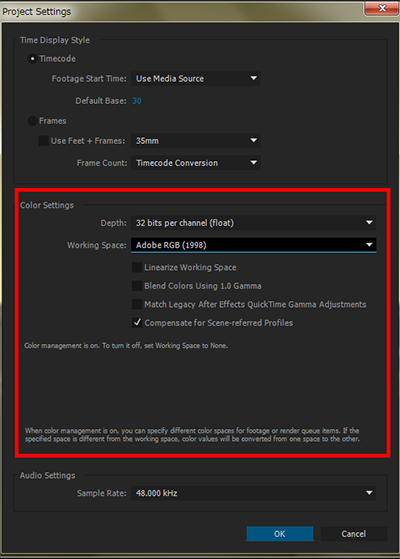Screen dimensions: 400x559
Task: Toggle Linearize Working Space checkbox
Action: click(137, 267)
